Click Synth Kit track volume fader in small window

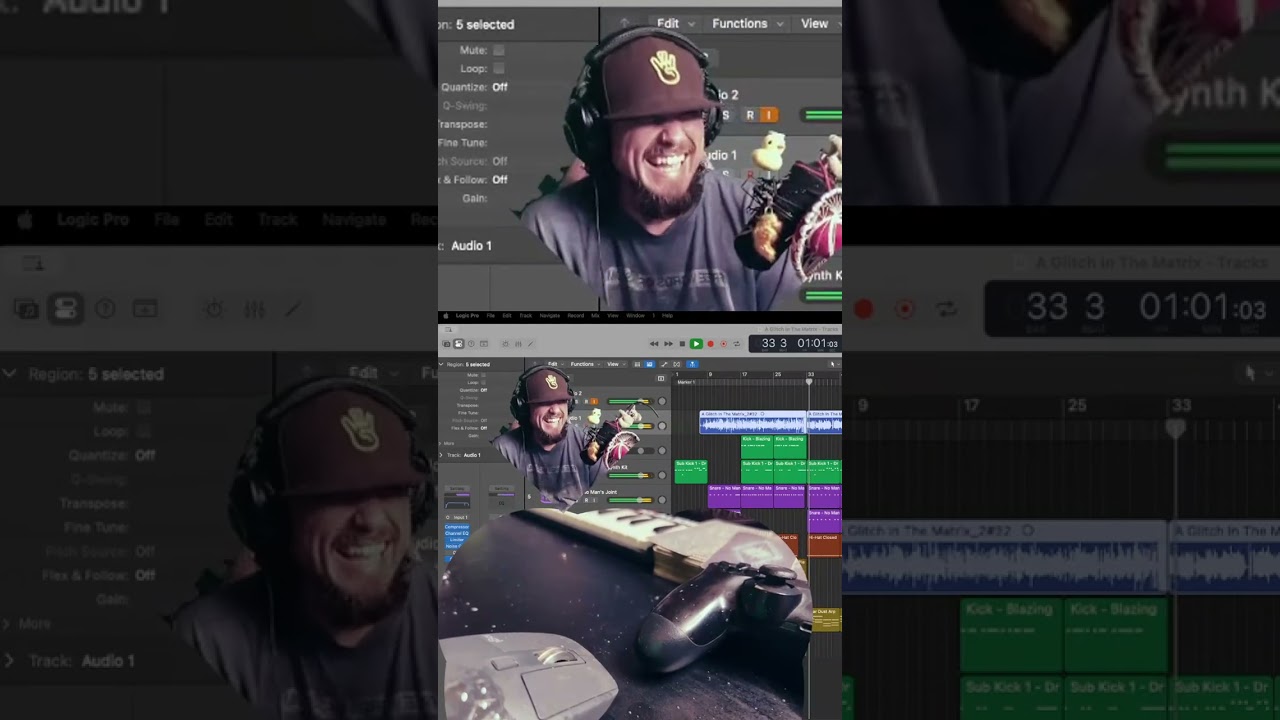click(x=631, y=475)
